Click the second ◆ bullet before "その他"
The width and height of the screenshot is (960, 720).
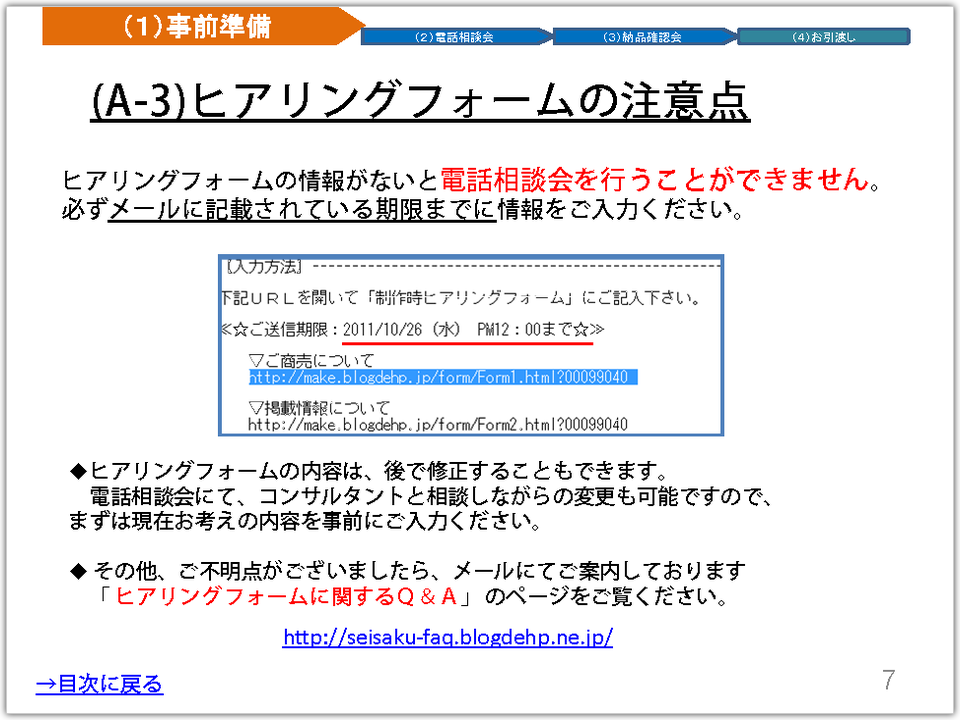click(79, 571)
